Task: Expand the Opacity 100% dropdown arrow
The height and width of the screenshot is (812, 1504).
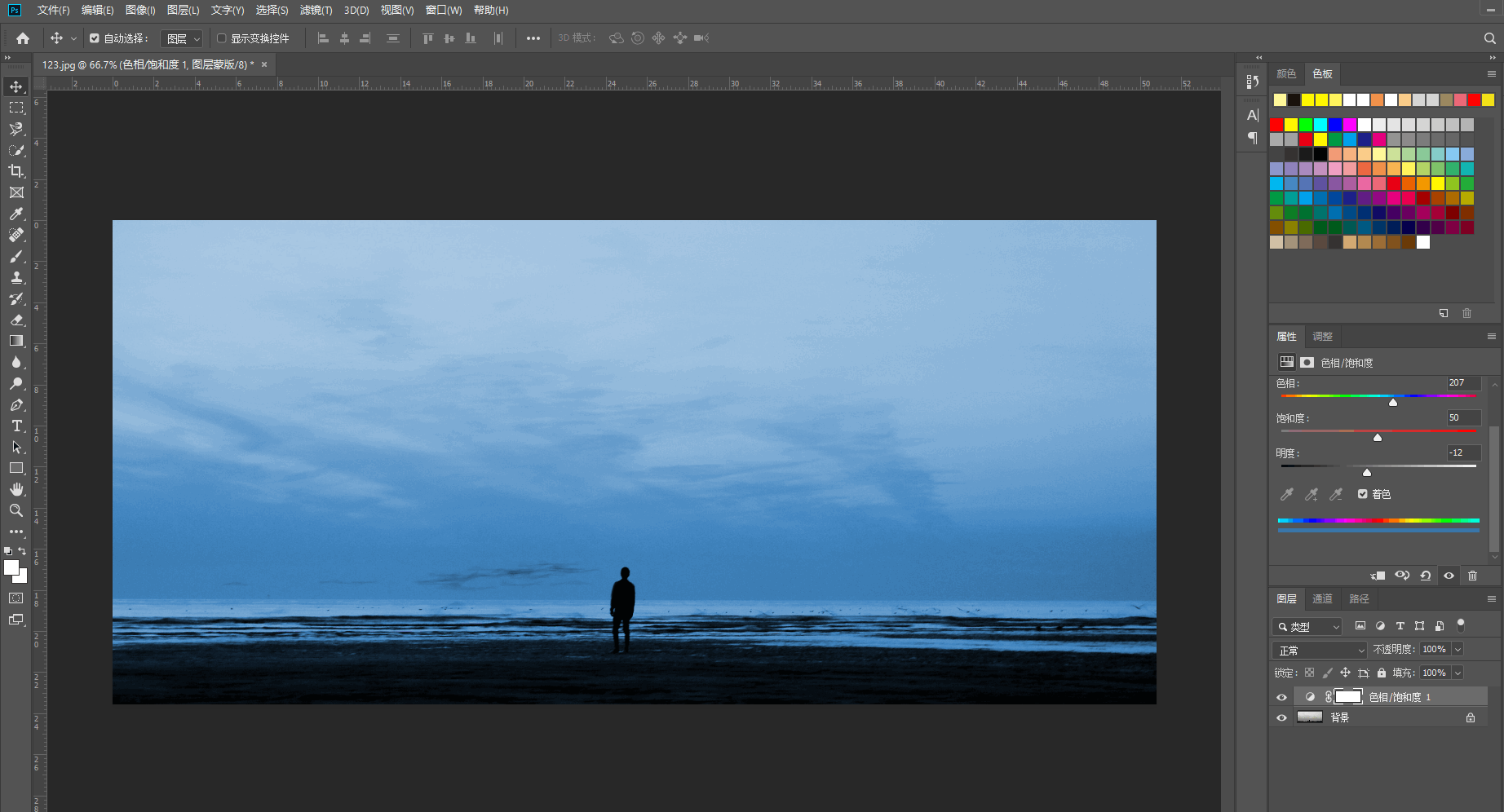Action: click(1458, 649)
